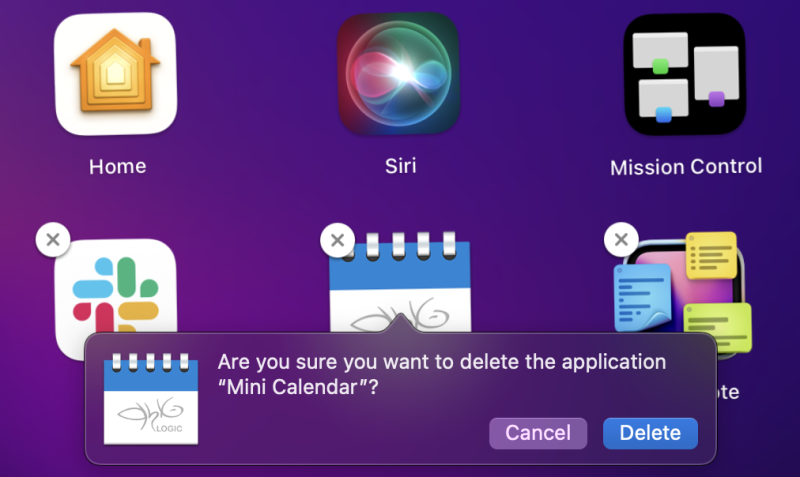The height and width of the screenshot is (477, 800).
Task: Launch Siri from Launchpad
Action: point(399,73)
